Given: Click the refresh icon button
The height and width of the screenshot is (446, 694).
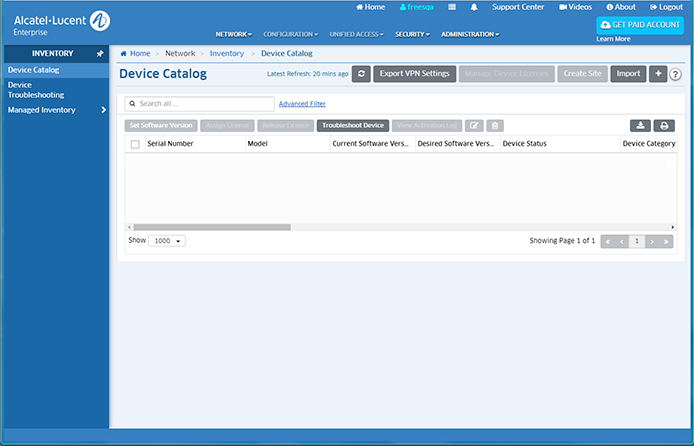Looking at the screenshot, I should (x=361, y=74).
